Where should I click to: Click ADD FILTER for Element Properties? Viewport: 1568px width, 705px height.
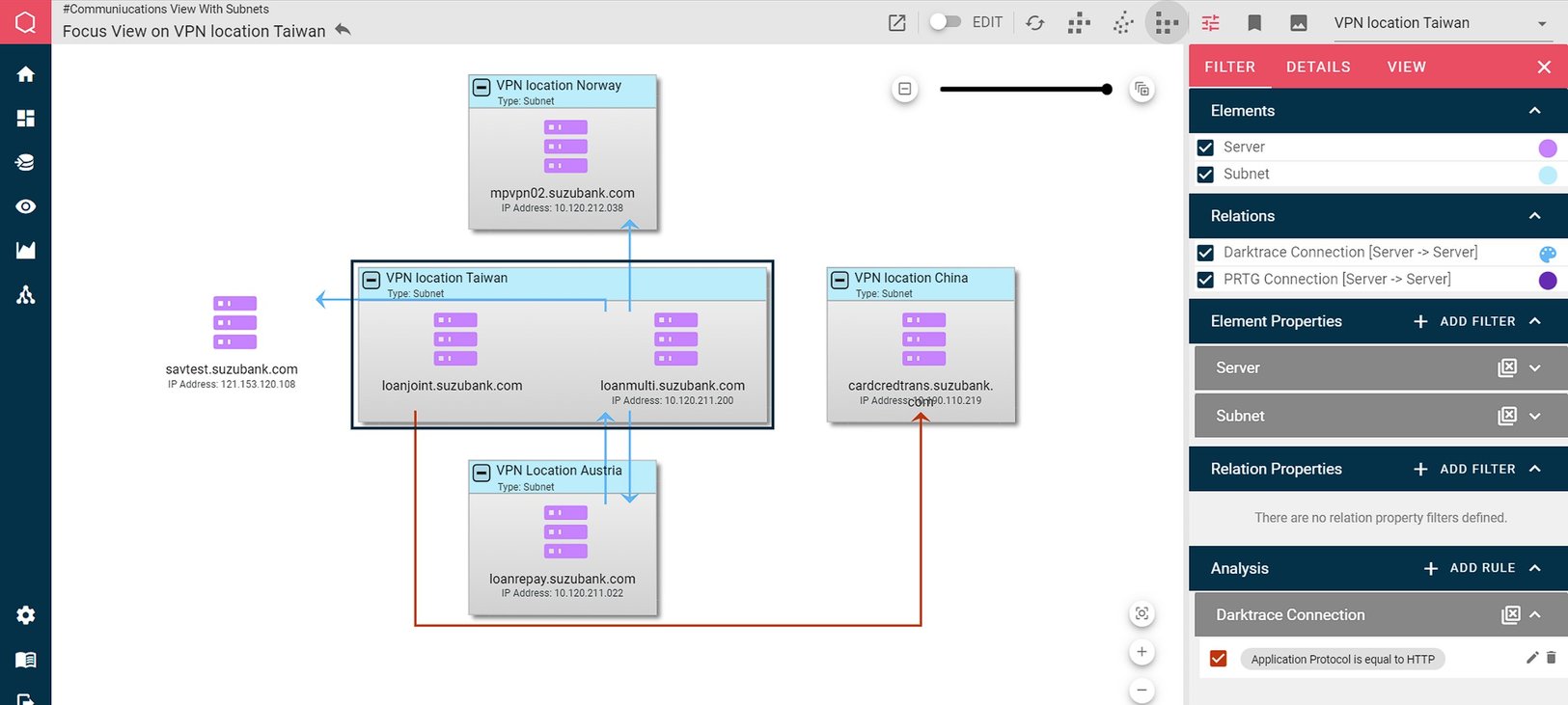click(x=1465, y=321)
